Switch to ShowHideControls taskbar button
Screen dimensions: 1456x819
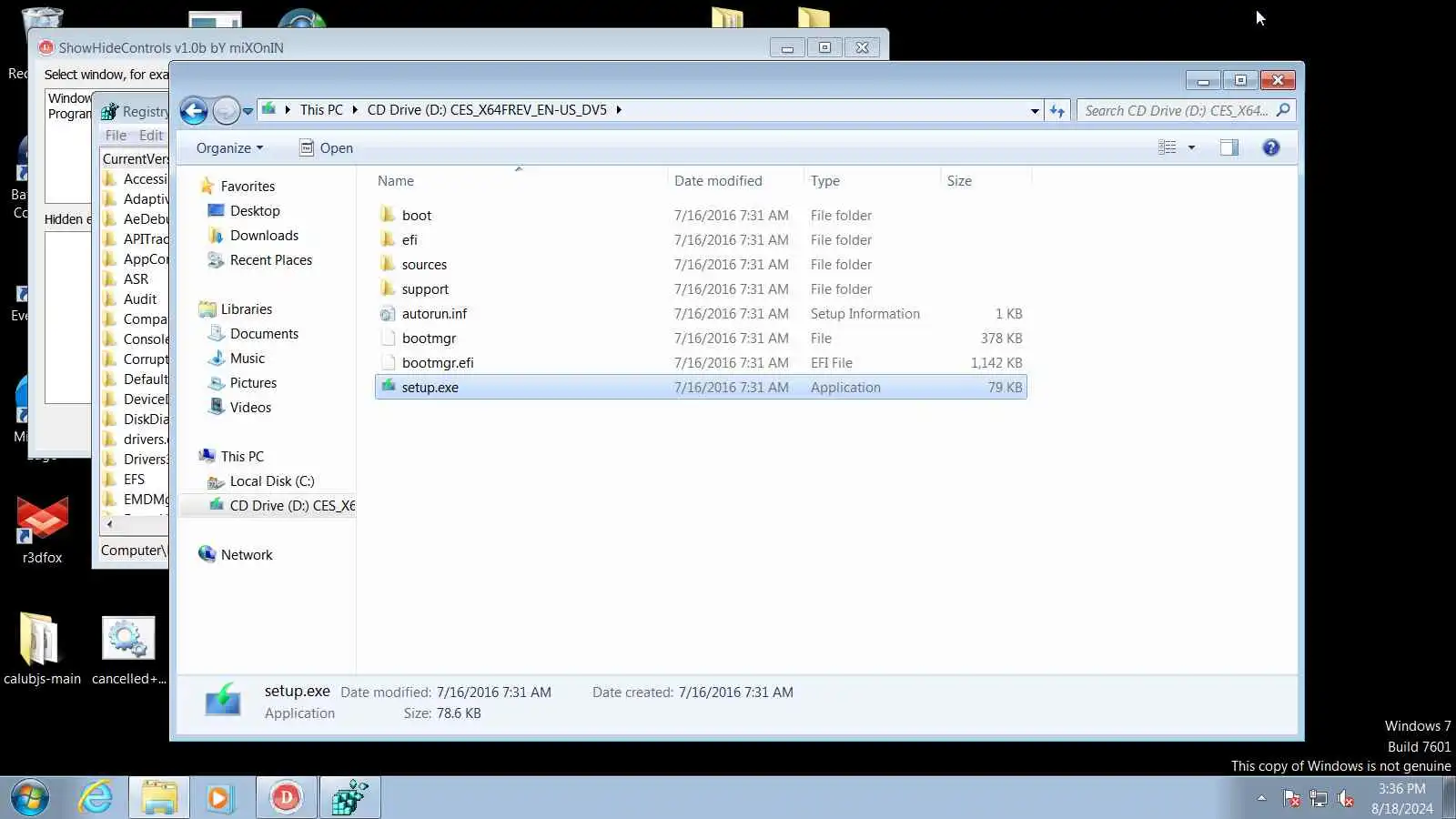[x=286, y=798]
